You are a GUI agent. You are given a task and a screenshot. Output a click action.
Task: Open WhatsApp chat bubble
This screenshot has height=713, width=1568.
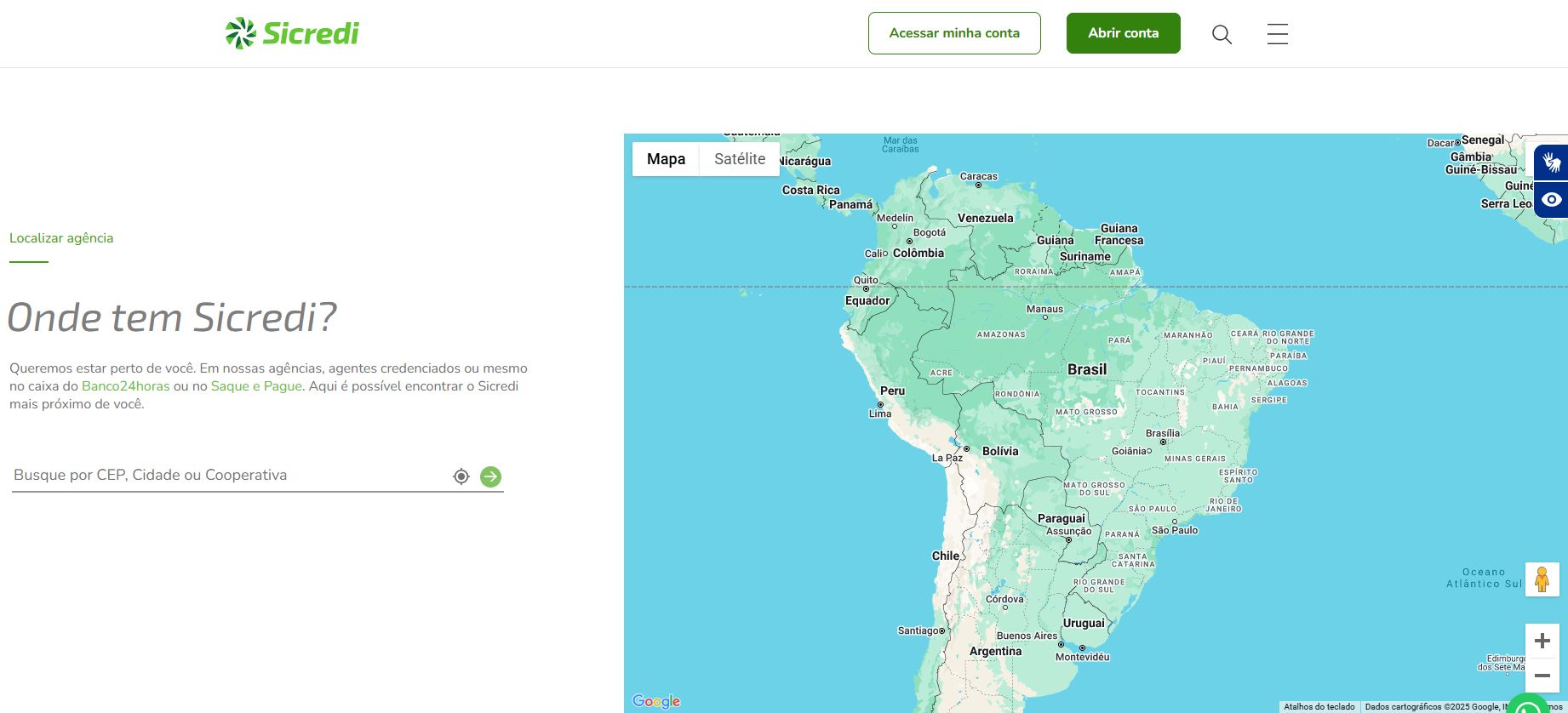pos(1529,706)
